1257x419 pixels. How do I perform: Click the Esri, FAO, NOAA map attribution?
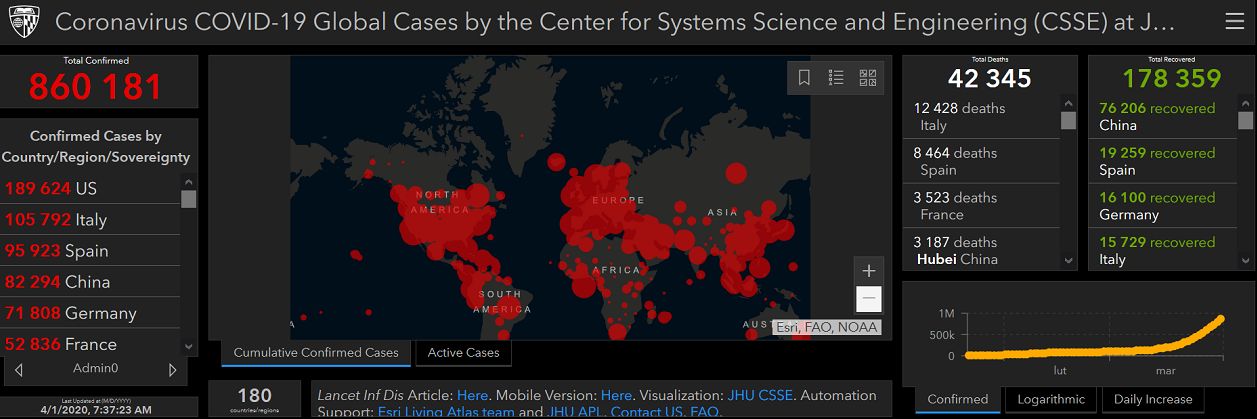[827, 327]
